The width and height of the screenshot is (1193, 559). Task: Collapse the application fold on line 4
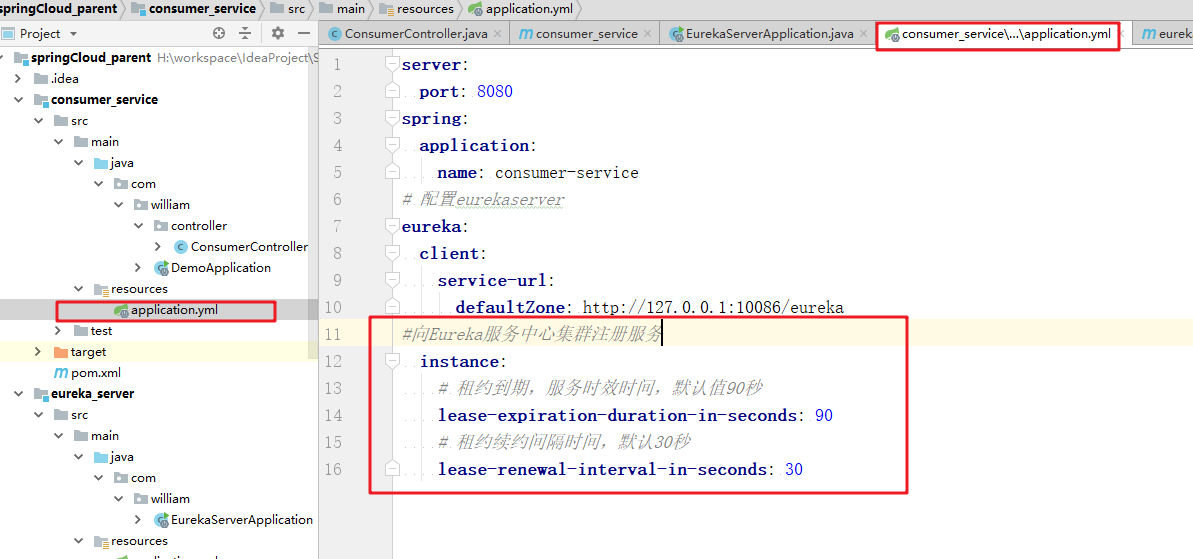[x=392, y=145]
